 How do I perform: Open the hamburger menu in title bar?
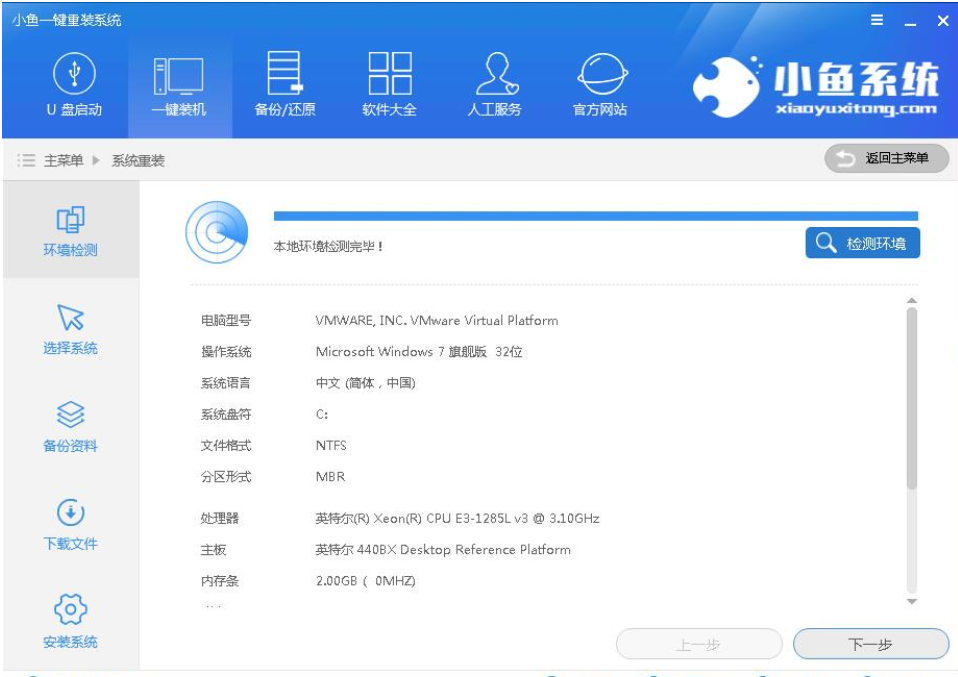click(877, 20)
